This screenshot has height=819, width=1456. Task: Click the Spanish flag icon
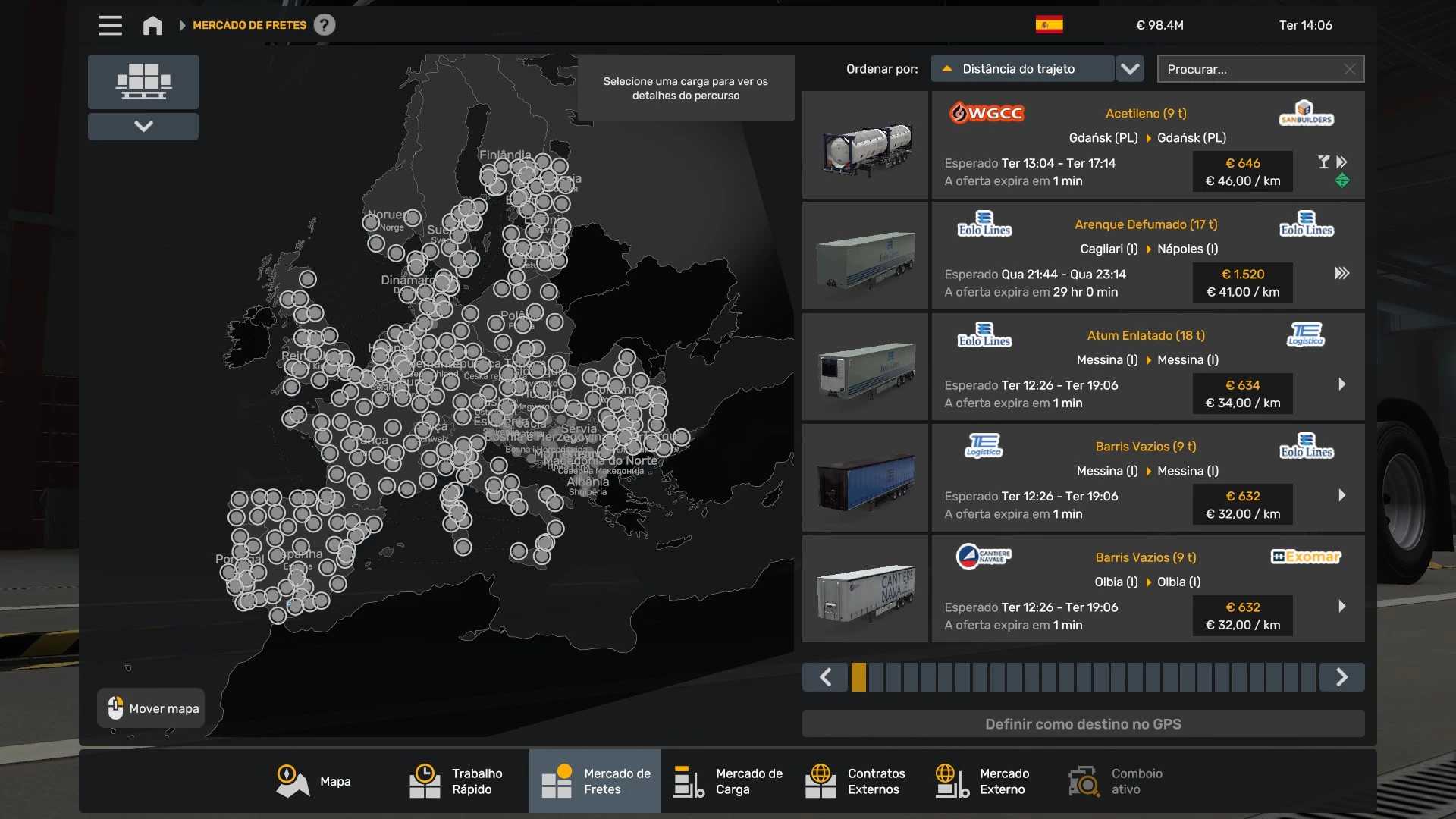point(1049,25)
